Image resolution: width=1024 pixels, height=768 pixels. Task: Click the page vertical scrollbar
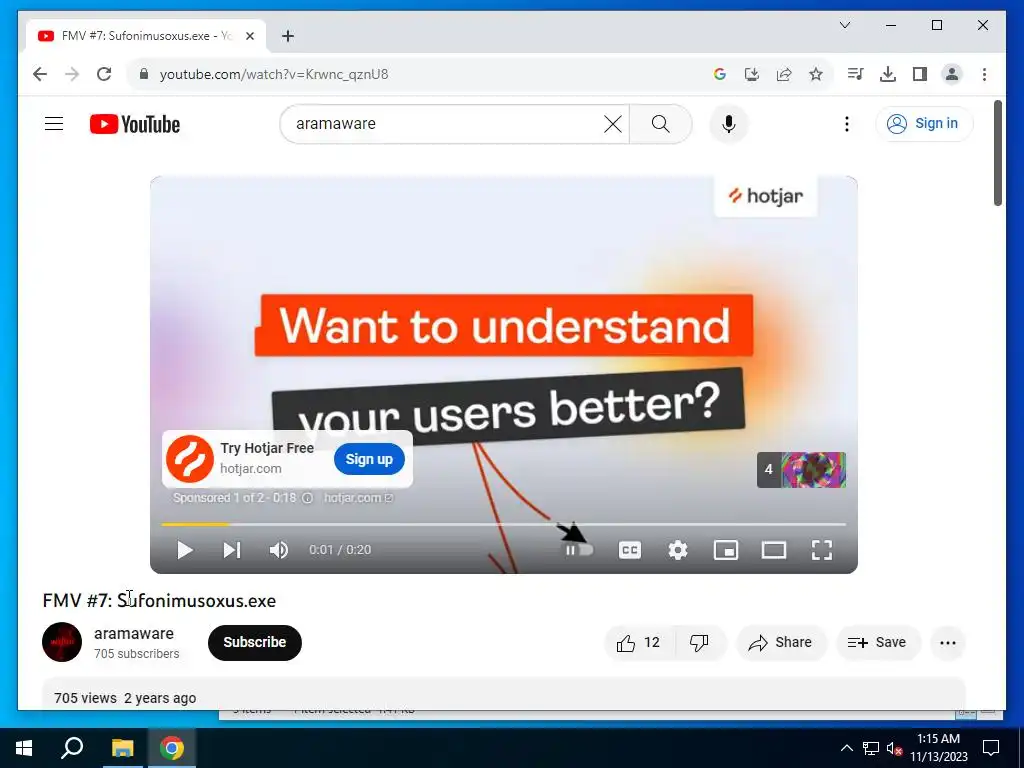click(x=997, y=153)
